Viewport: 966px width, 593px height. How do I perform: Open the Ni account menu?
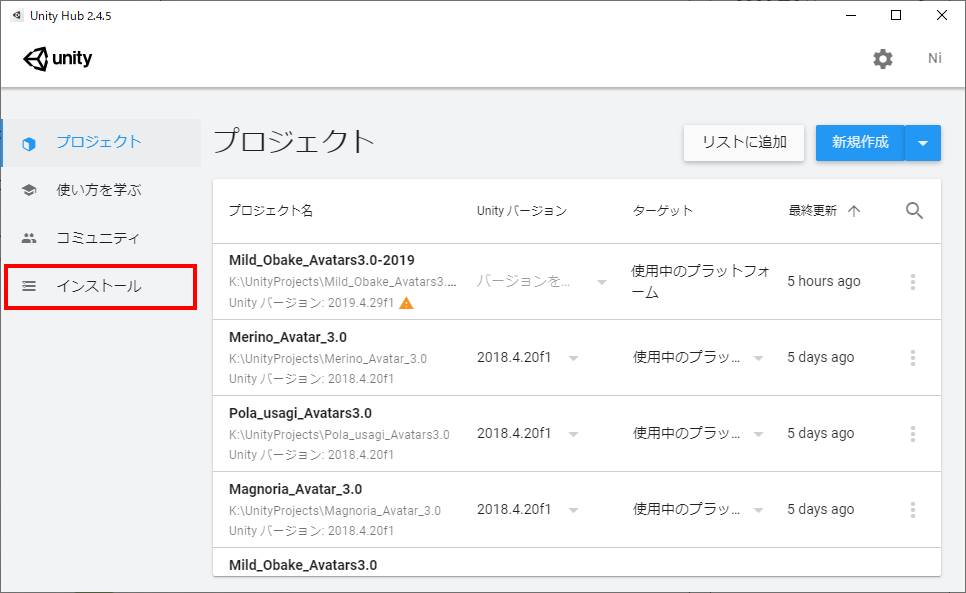(935, 58)
